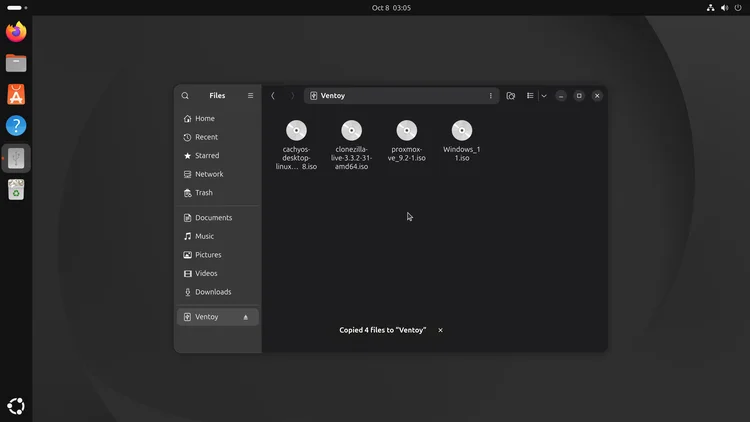Screen dimensions: 750x422
Task: Go forward to next folder
Action: pos(292,96)
